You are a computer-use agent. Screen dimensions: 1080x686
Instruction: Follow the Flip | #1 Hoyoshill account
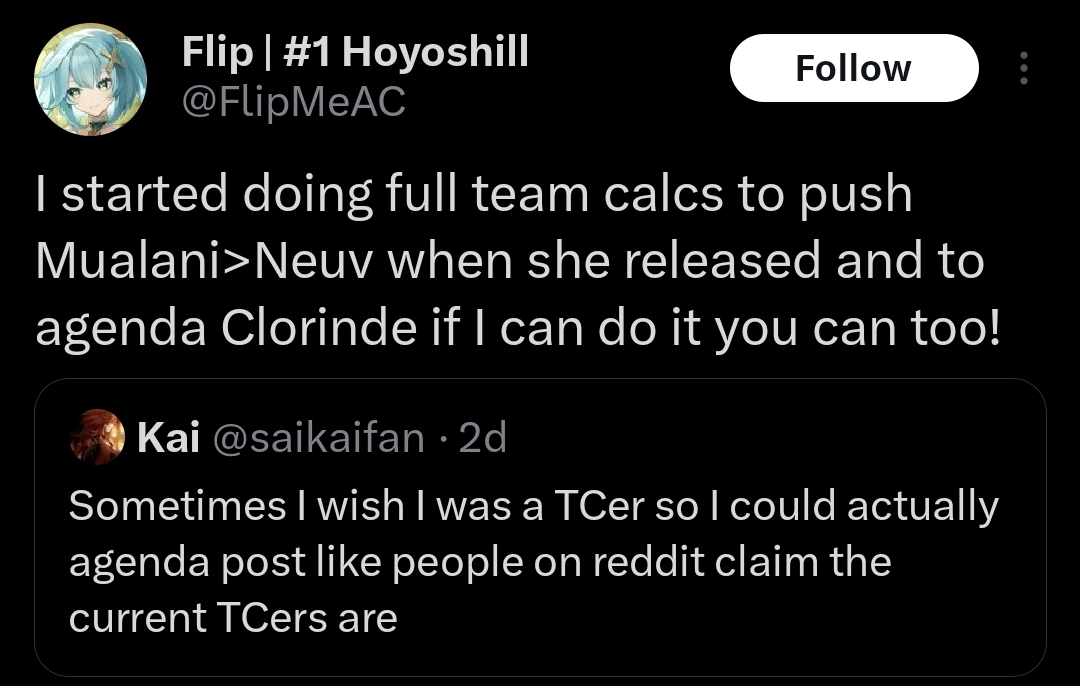(x=854, y=68)
